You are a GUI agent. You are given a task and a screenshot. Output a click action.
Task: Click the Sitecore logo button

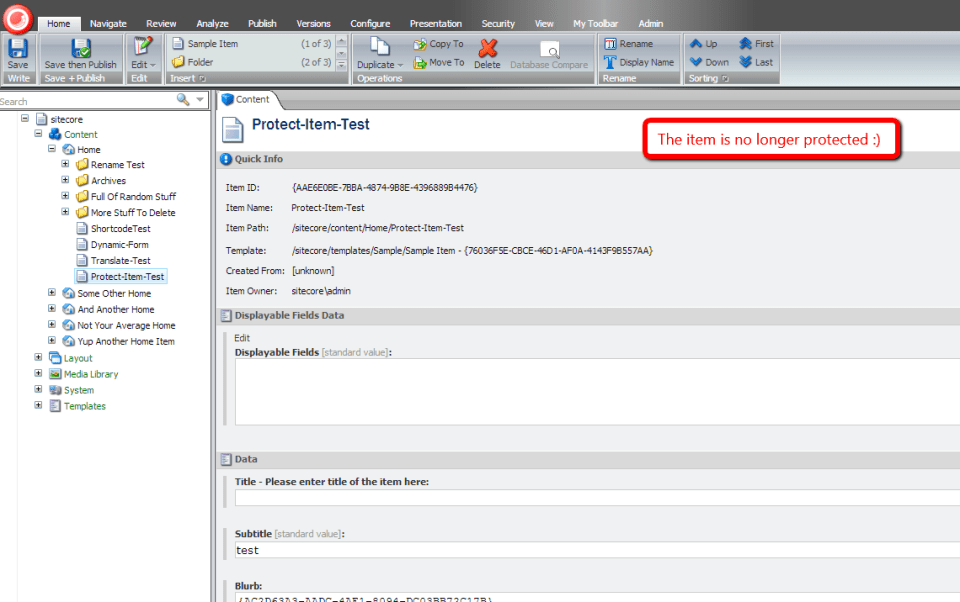point(18,18)
